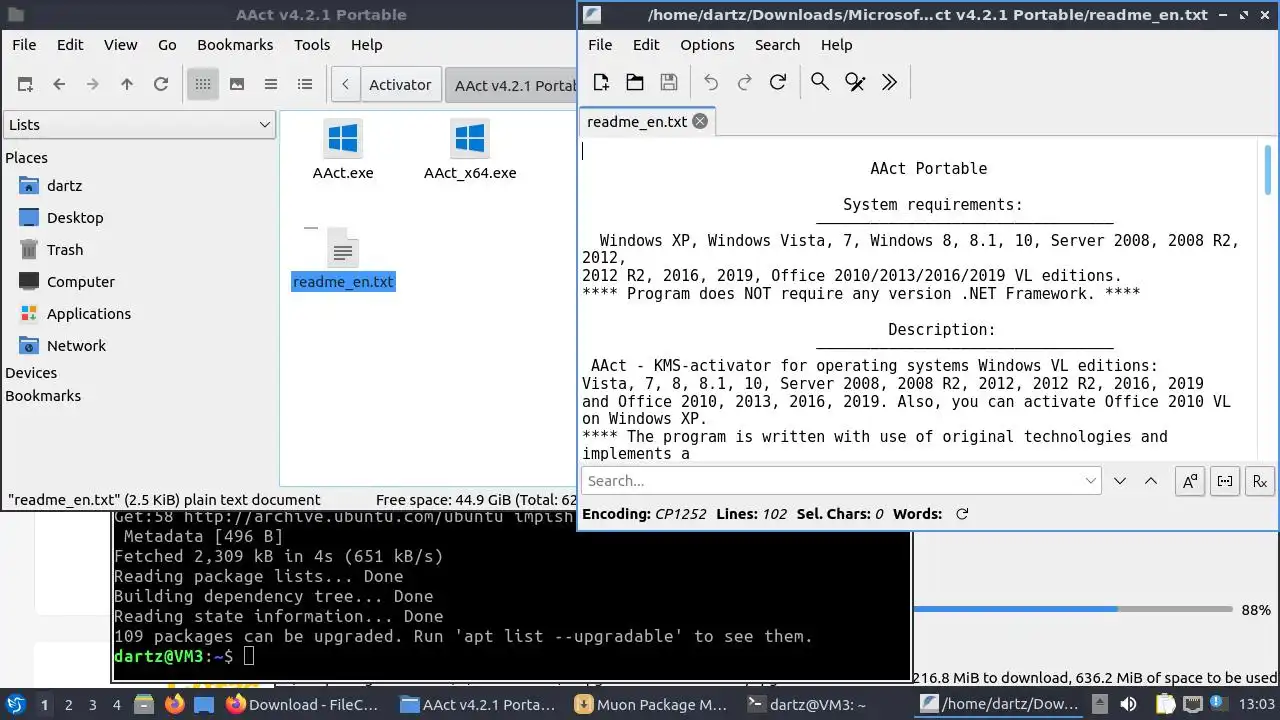Toggle Regular Expression search option

[x=1260, y=481]
